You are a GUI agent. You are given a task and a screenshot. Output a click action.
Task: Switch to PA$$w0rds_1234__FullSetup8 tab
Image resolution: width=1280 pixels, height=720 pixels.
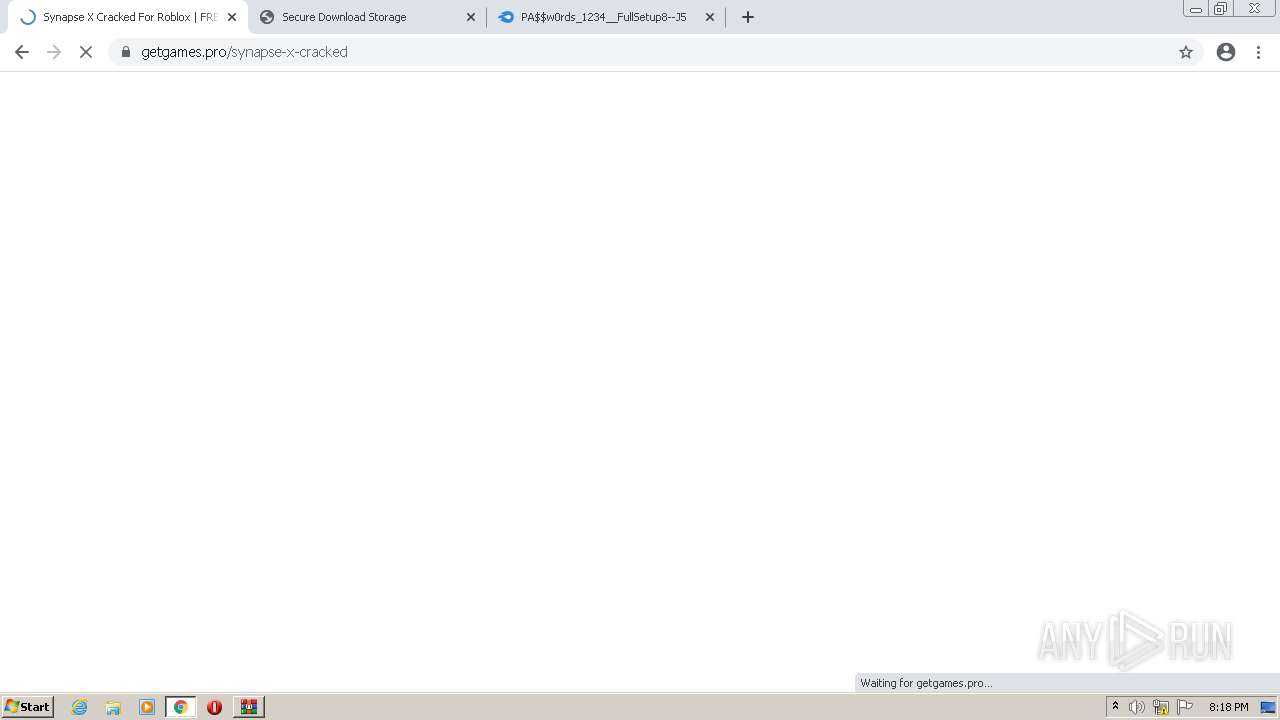pyautogui.click(x=606, y=17)
